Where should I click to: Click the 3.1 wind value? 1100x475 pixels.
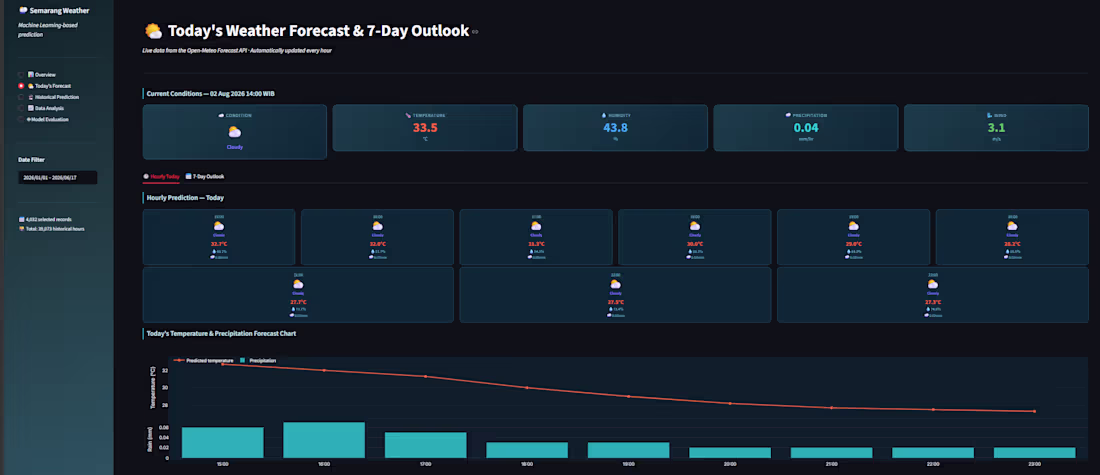tap(996, 128)
